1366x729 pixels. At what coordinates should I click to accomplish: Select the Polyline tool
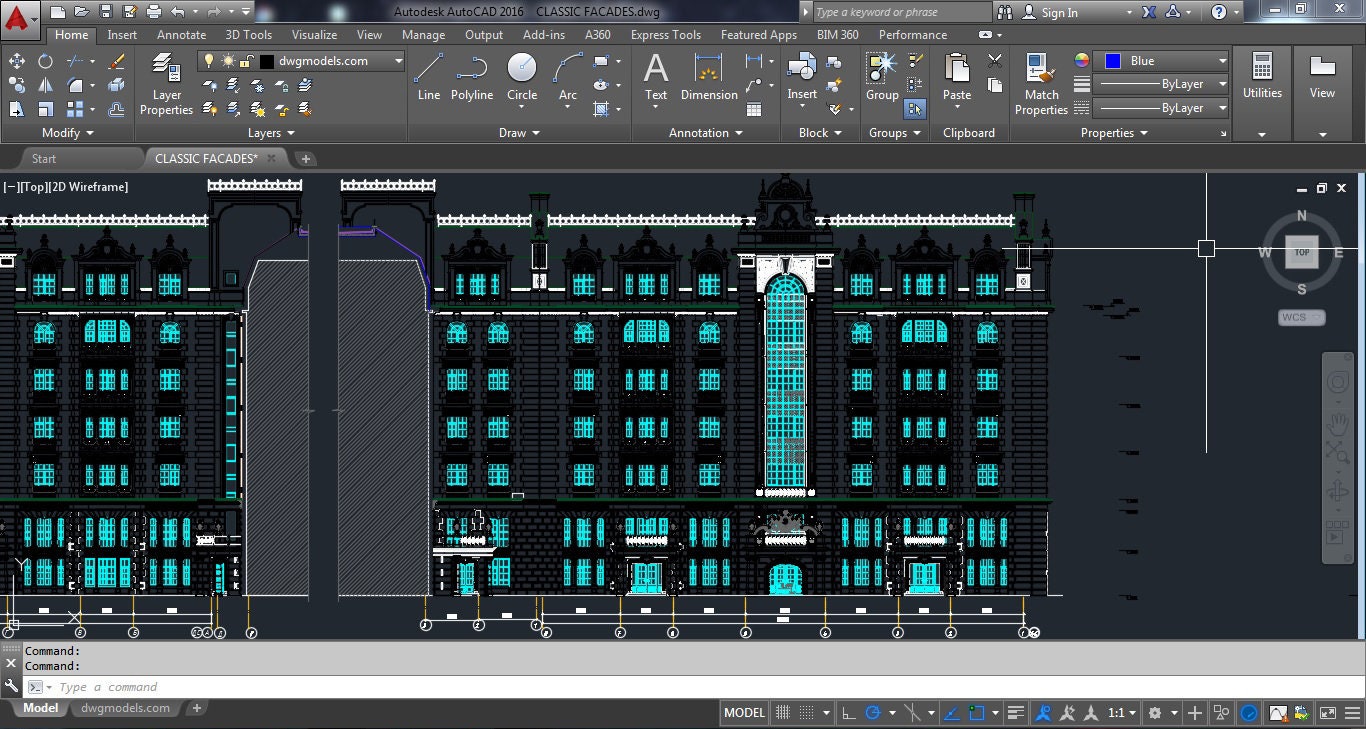[471, 78]
